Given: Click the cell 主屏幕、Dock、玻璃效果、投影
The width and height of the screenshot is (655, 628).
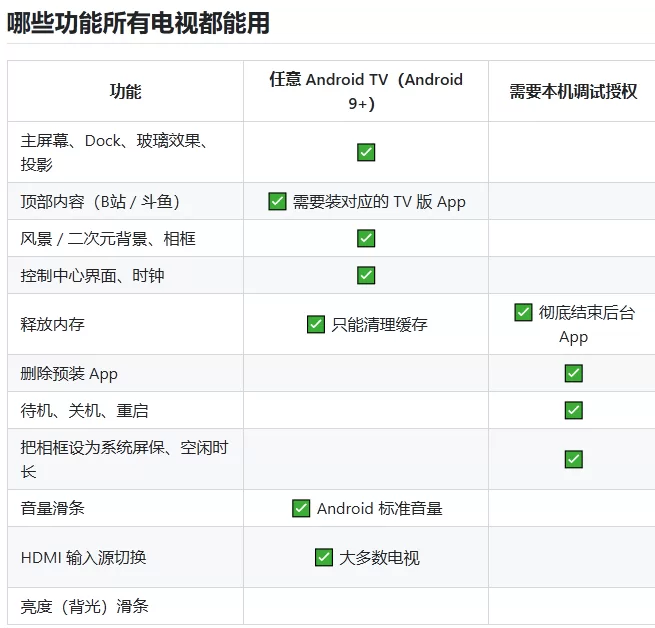Looking at the screenshot, I should pos(125,152).
